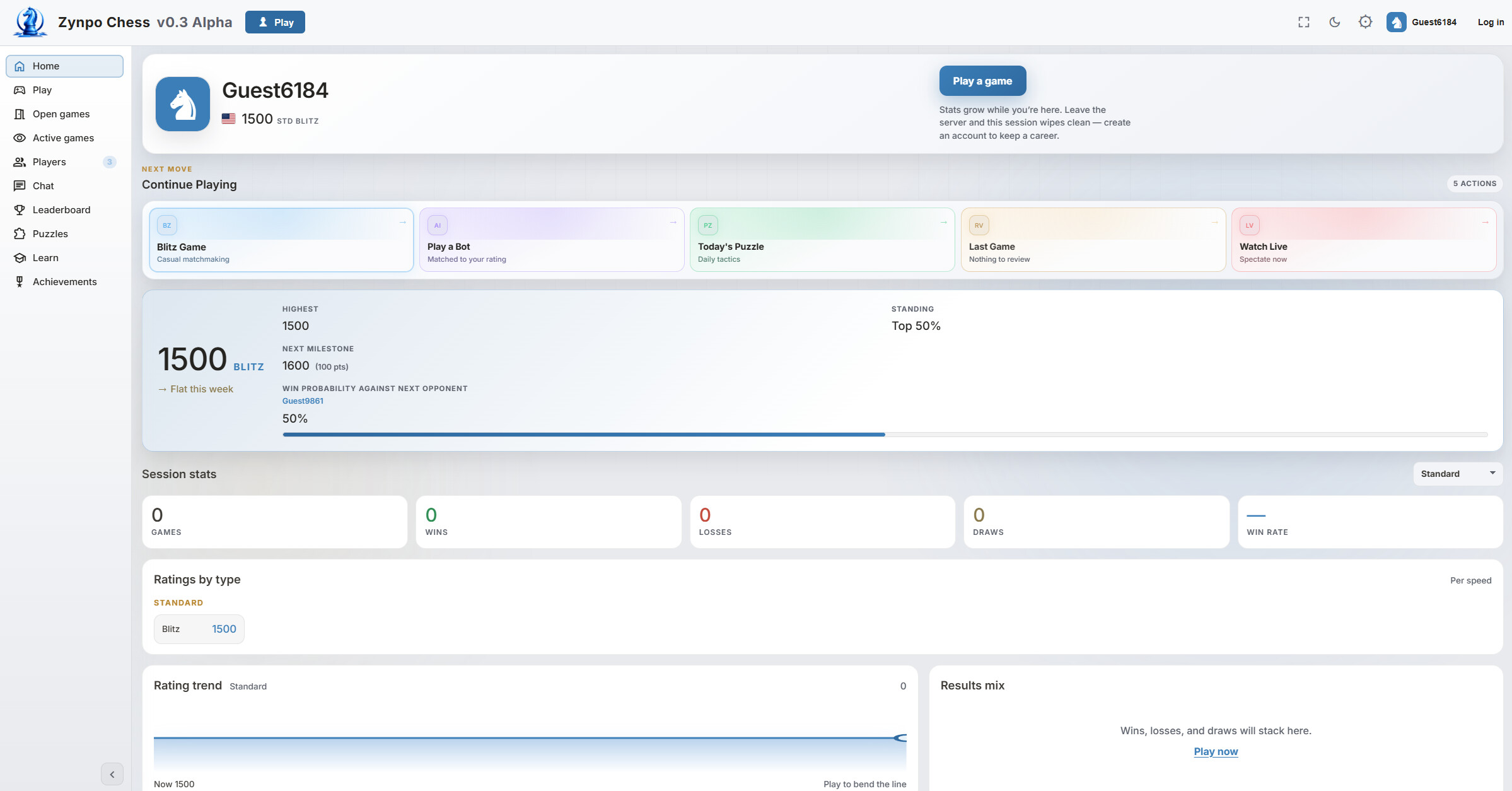Open Today's Puzzle card
Viewport: 1512px width, 791px height.
(822, 240)
